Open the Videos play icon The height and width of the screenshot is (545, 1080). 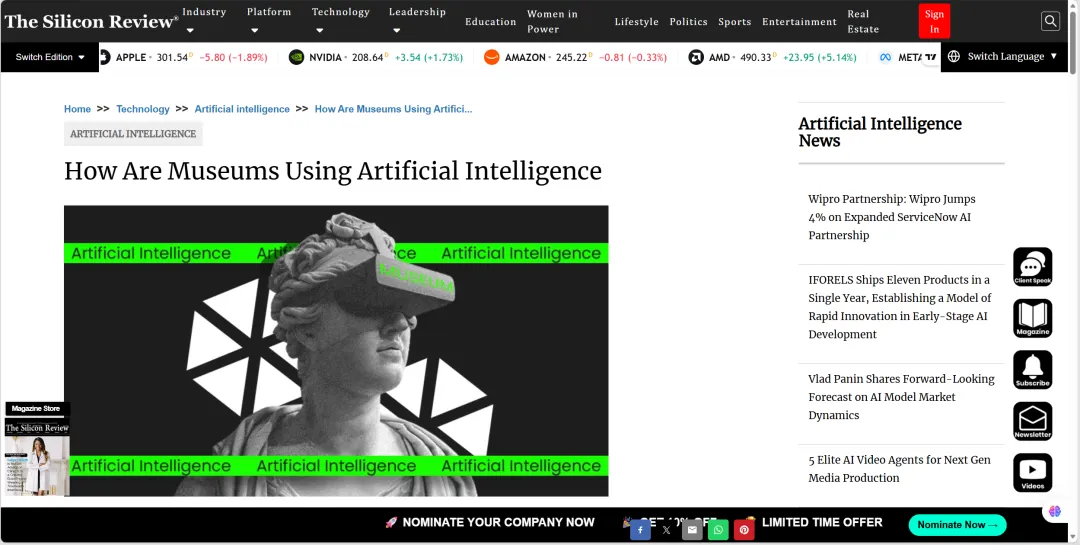[1032, 473]
